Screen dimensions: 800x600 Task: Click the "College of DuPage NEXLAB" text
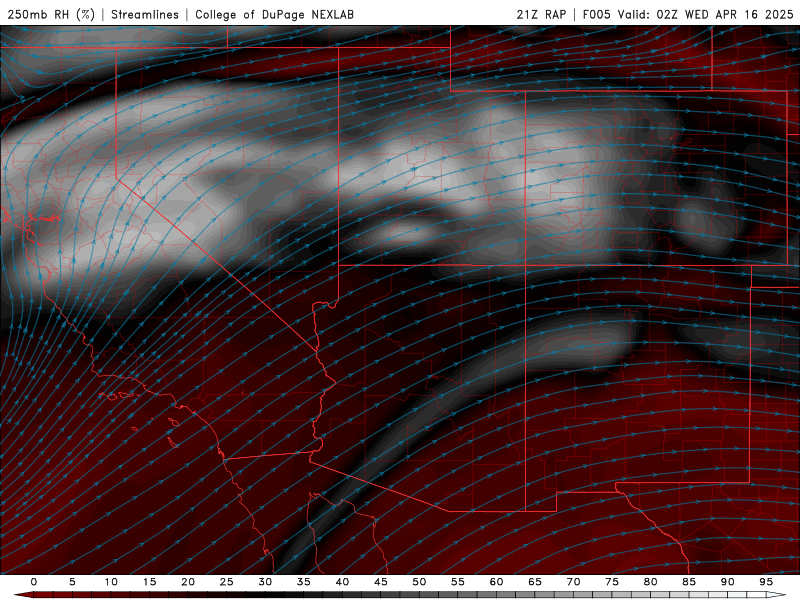(x=274, y=14)
